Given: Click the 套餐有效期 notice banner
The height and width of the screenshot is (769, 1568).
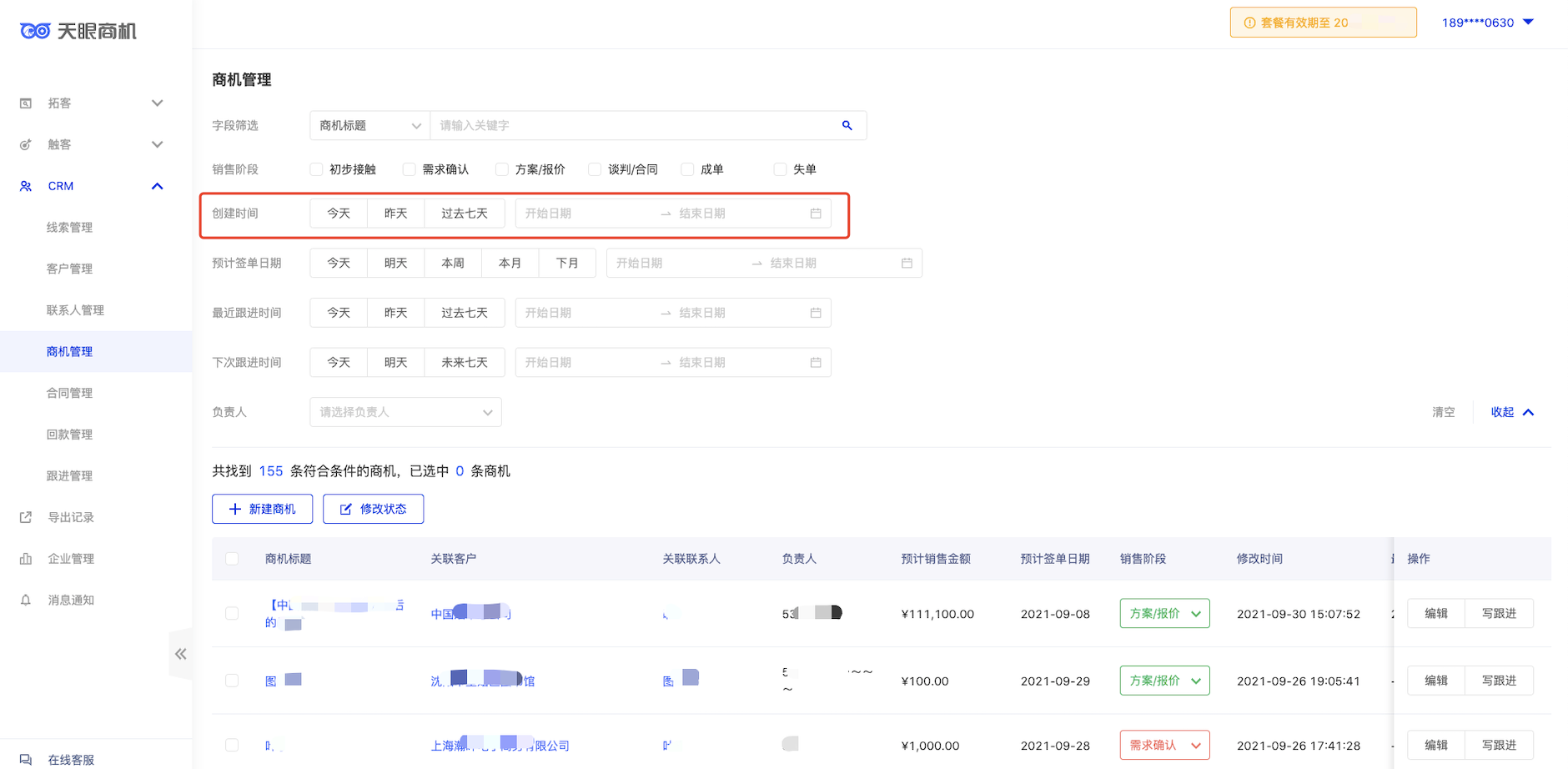Looking at the screenshot, I should pos(1323,23).
